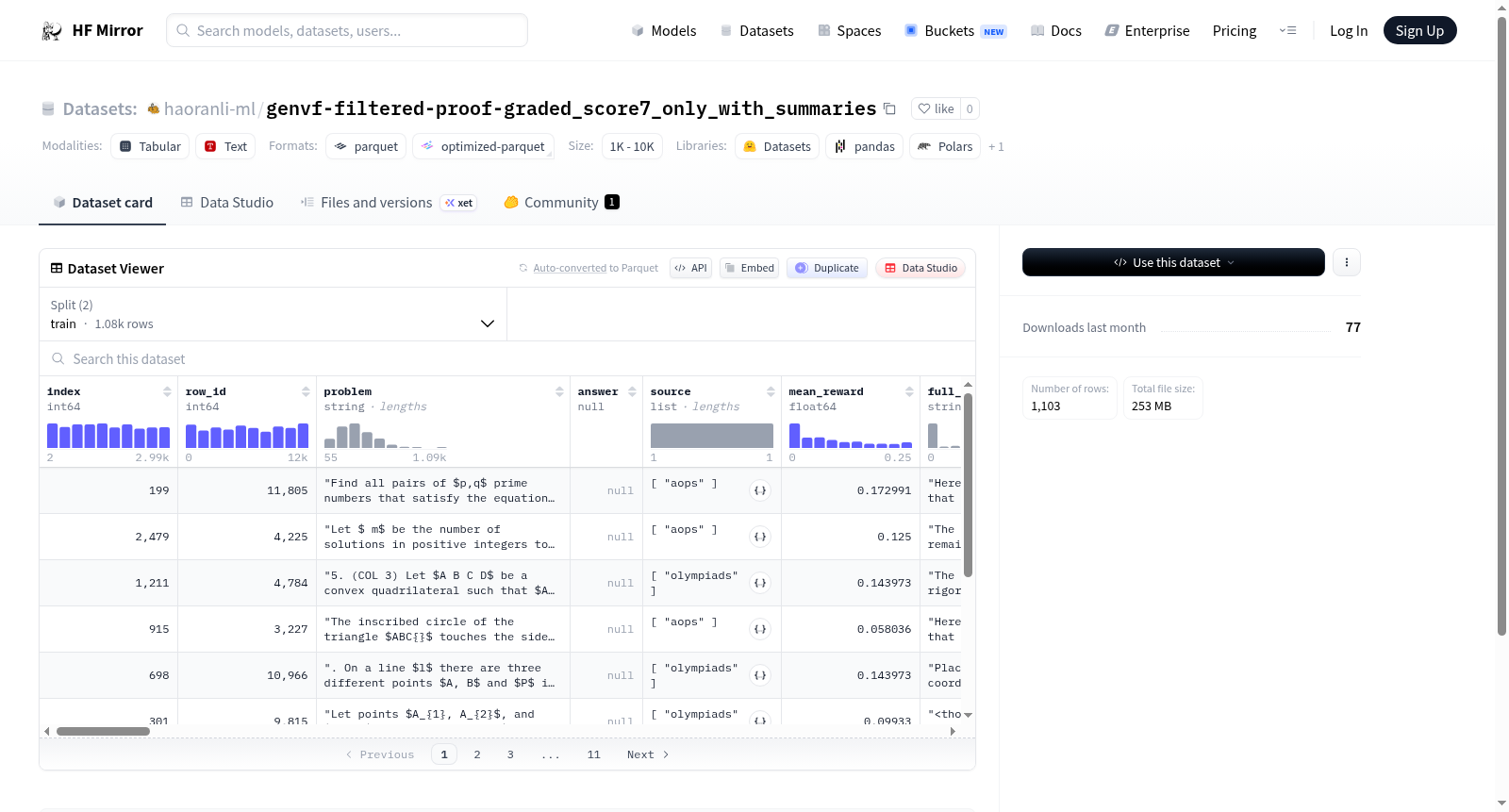This screenshot has height=812, width=1509.
Task: Open Enterprise in the top navigation
Action: tap(1147, 30)
